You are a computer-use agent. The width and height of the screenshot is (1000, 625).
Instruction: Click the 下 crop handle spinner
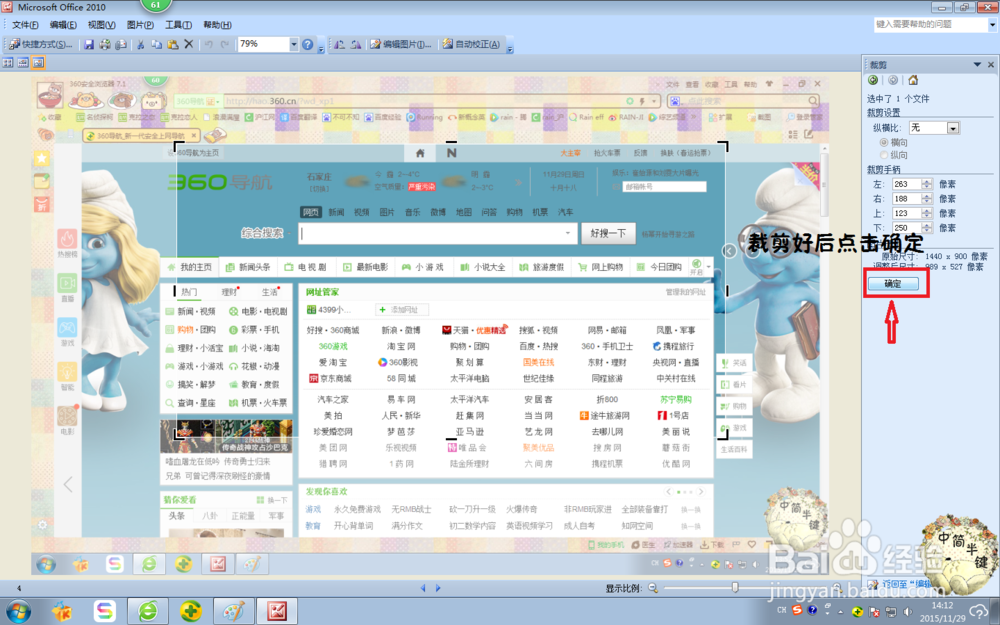coord(927,228)
